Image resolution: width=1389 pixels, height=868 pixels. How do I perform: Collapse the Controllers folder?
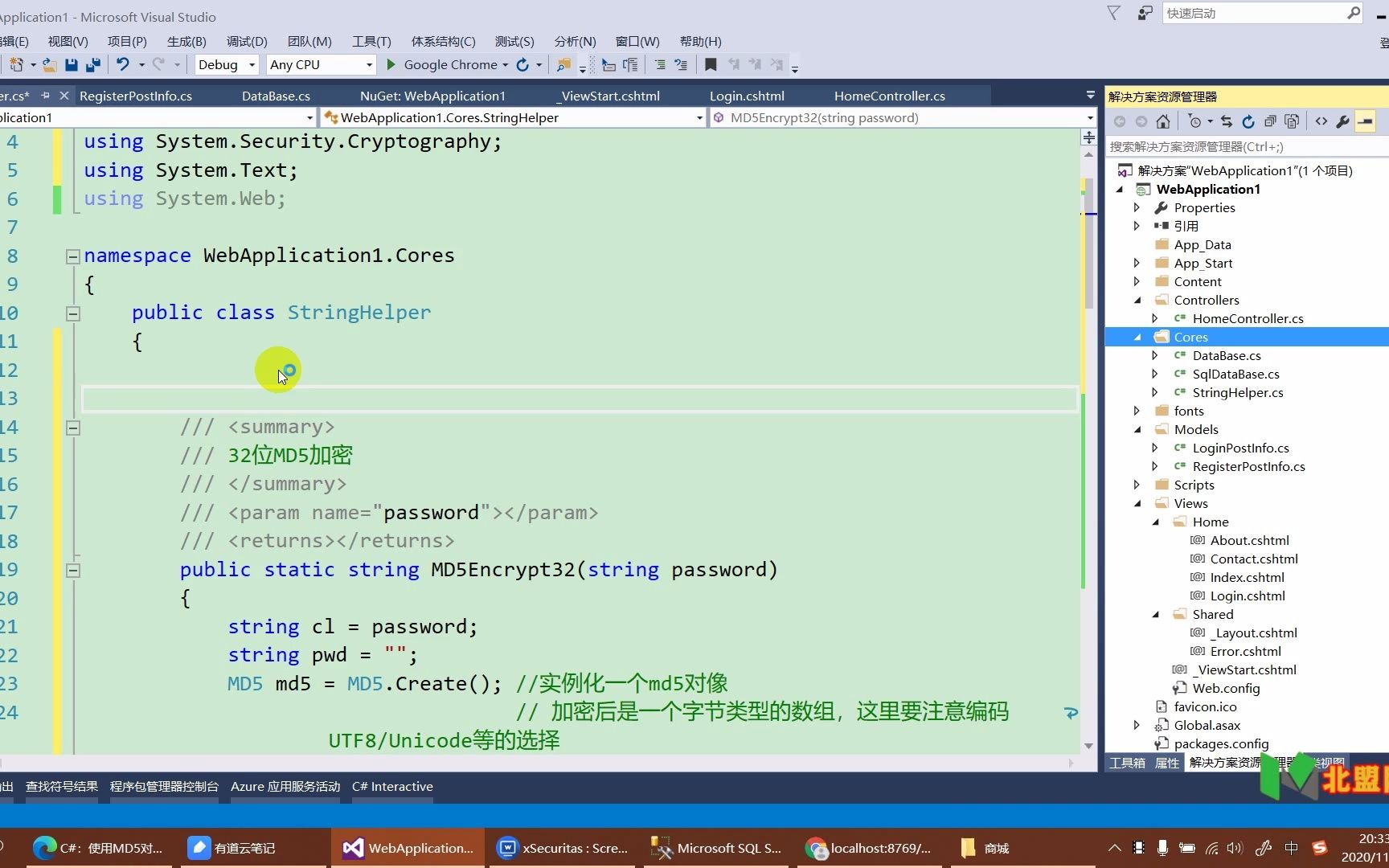(x=1137, y=301)
